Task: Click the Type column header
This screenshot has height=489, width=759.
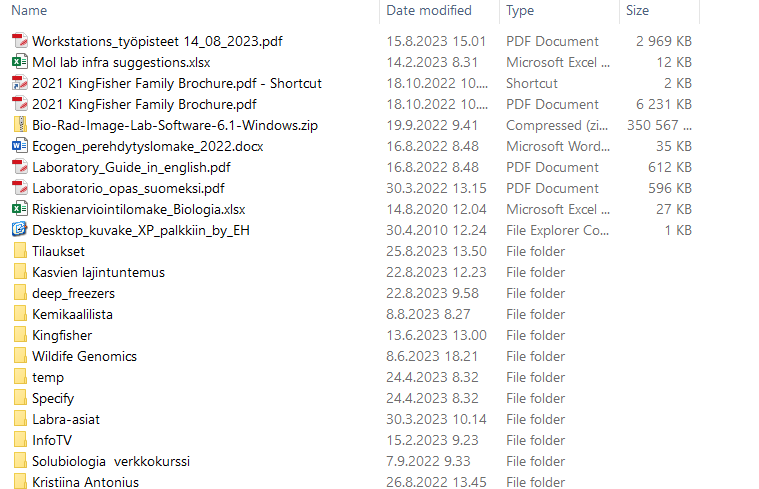Action: 520,11
